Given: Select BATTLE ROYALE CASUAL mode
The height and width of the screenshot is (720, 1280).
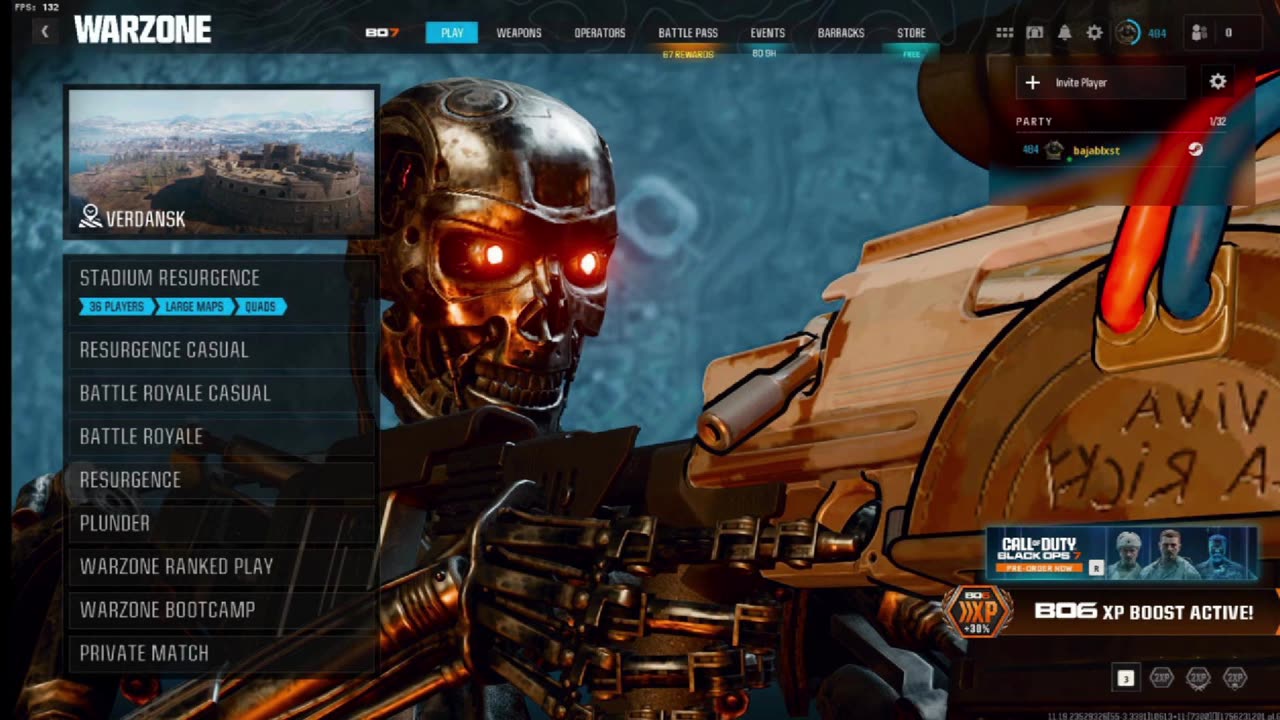Looking at the screenshot, I should (221, 393).
